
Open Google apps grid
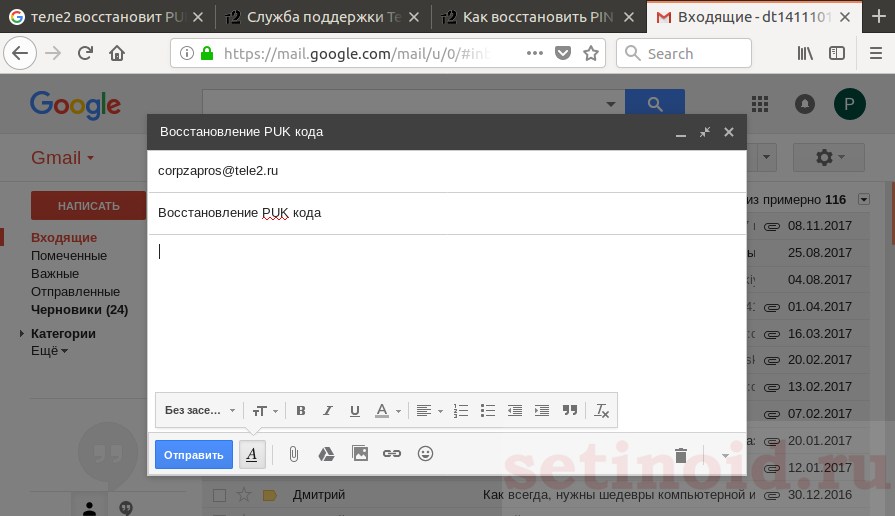760,104
